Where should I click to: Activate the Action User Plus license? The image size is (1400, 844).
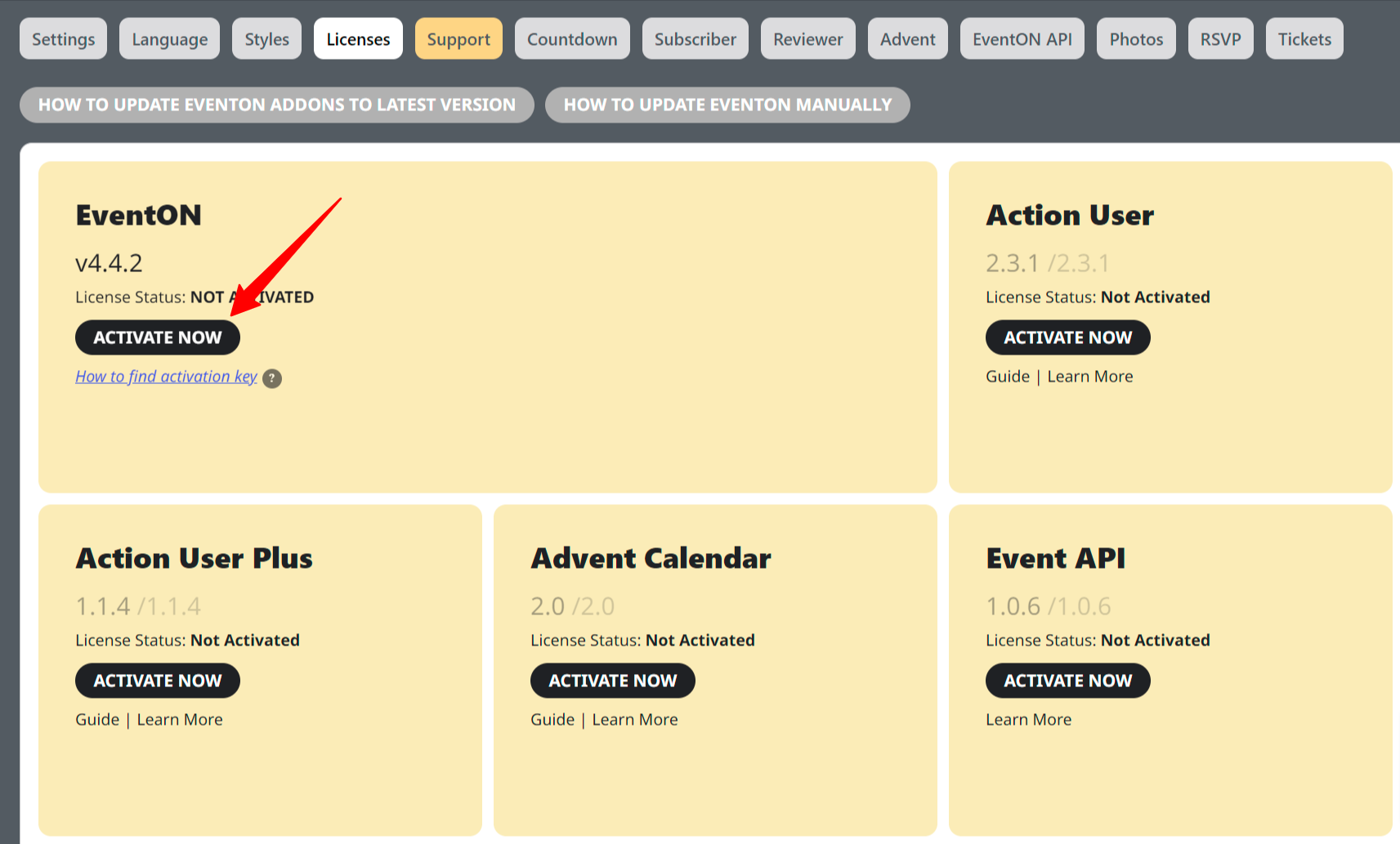pyautogui.click(x=158, y=681)
